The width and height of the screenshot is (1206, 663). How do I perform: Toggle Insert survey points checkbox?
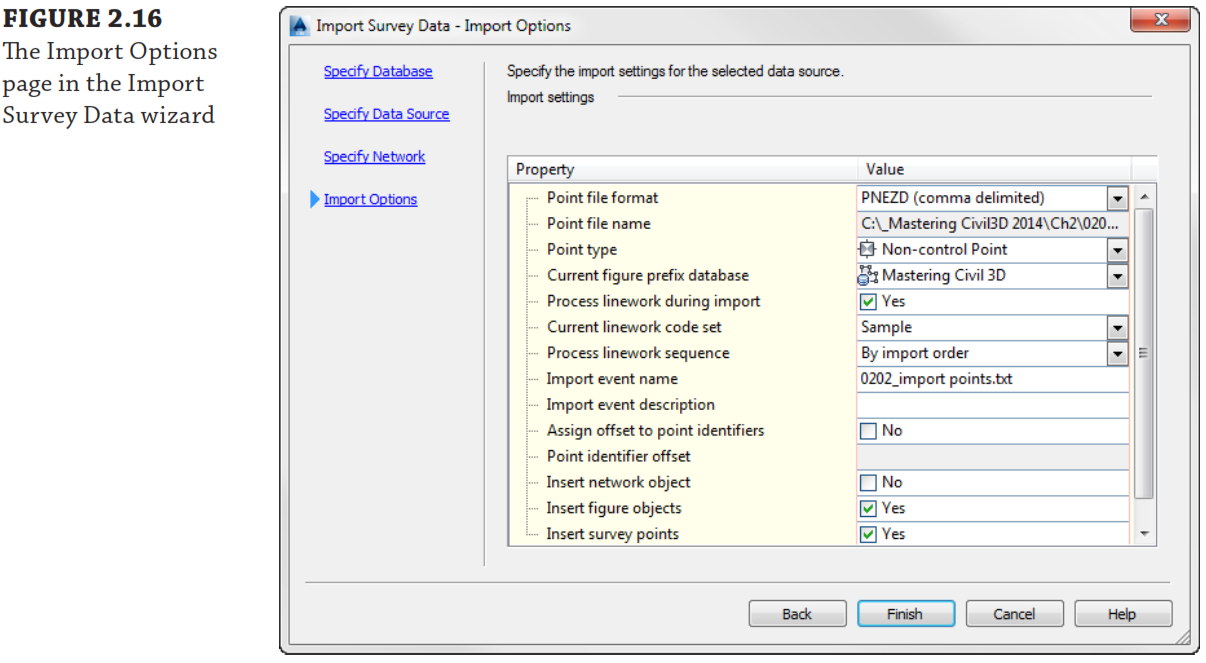(869, 535)
